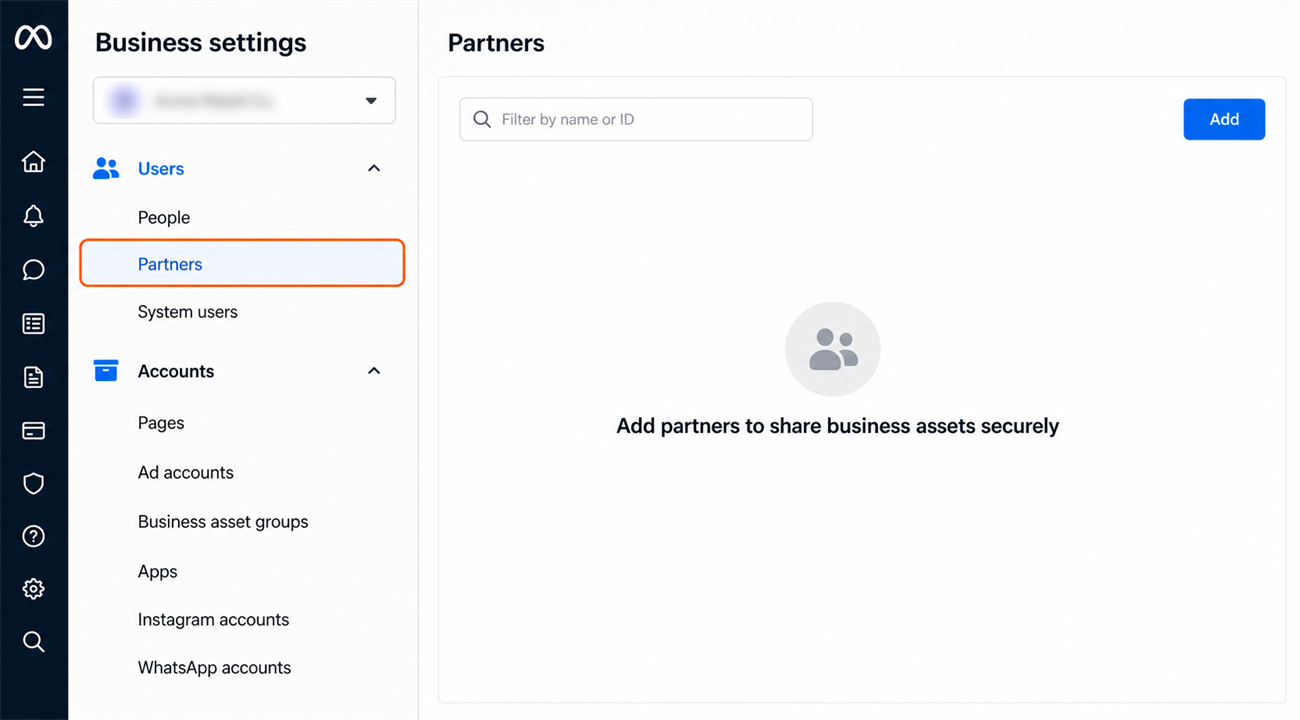The height and width of the screenshot is (720, 1300).
Task: Click the Meta logo icon
Action: pyautogui.click(x=33, y=38)
